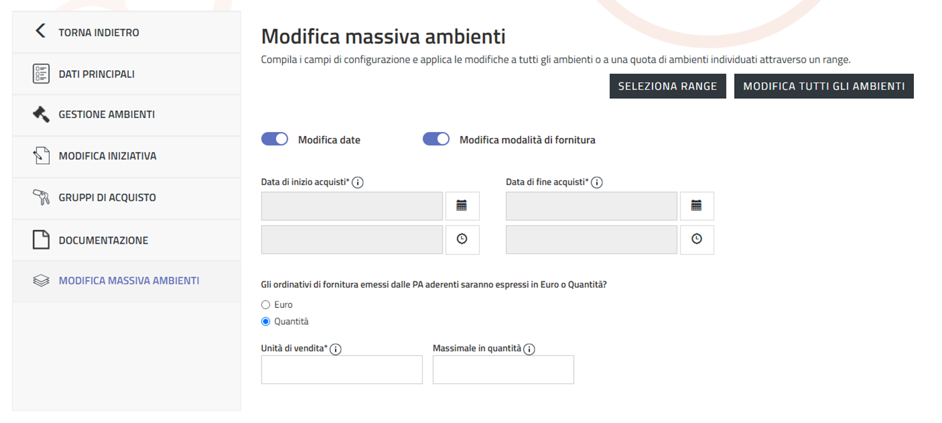Click the Massimale in quantità input field
The image size is (942, 423).
503,370
